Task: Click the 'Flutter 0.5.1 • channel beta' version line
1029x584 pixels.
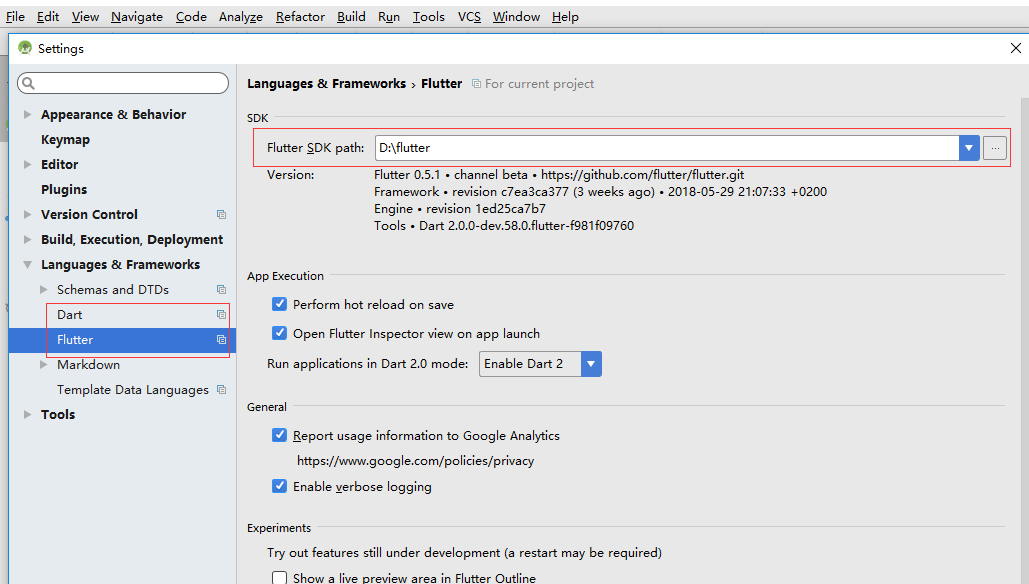Action: point(559,175)
